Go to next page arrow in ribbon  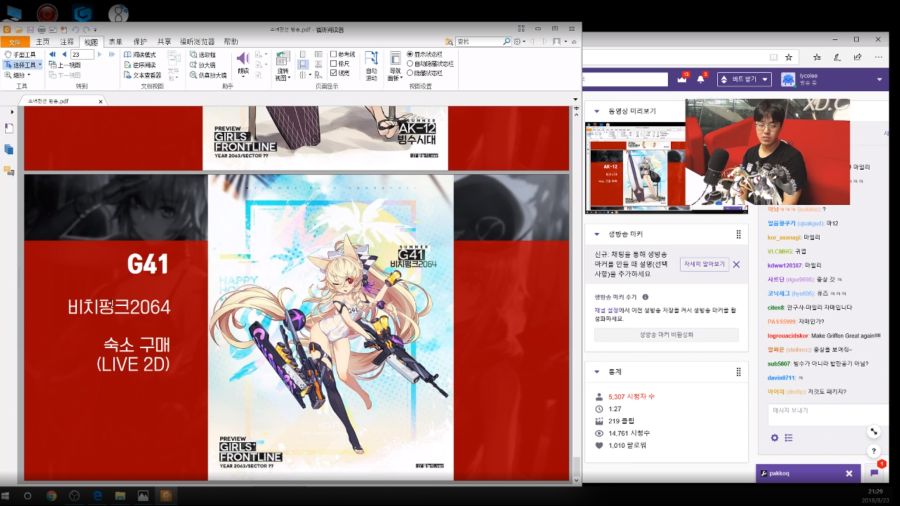pos(100,55)
